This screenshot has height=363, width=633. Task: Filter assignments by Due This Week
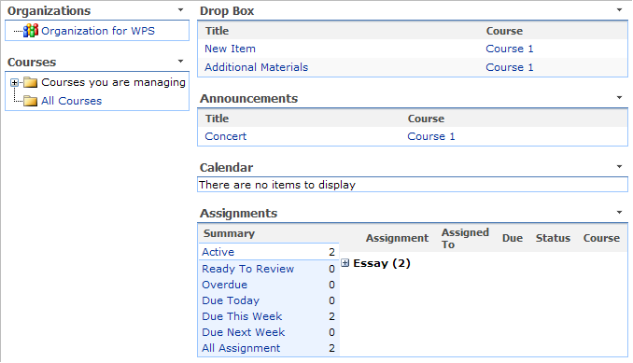coord(242,316)
